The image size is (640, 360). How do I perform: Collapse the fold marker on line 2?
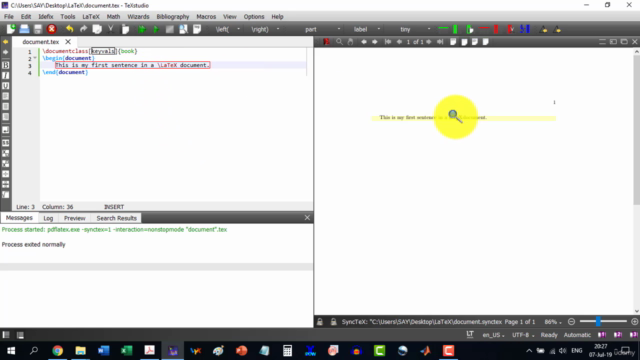pyautogui.click(x=35, y=58)
